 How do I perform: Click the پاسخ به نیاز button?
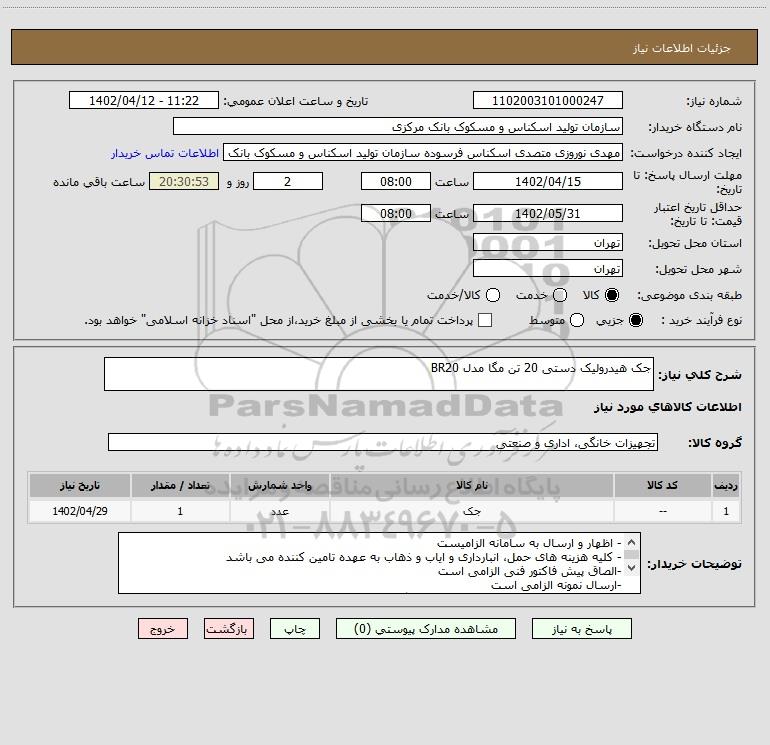[581, 629]
